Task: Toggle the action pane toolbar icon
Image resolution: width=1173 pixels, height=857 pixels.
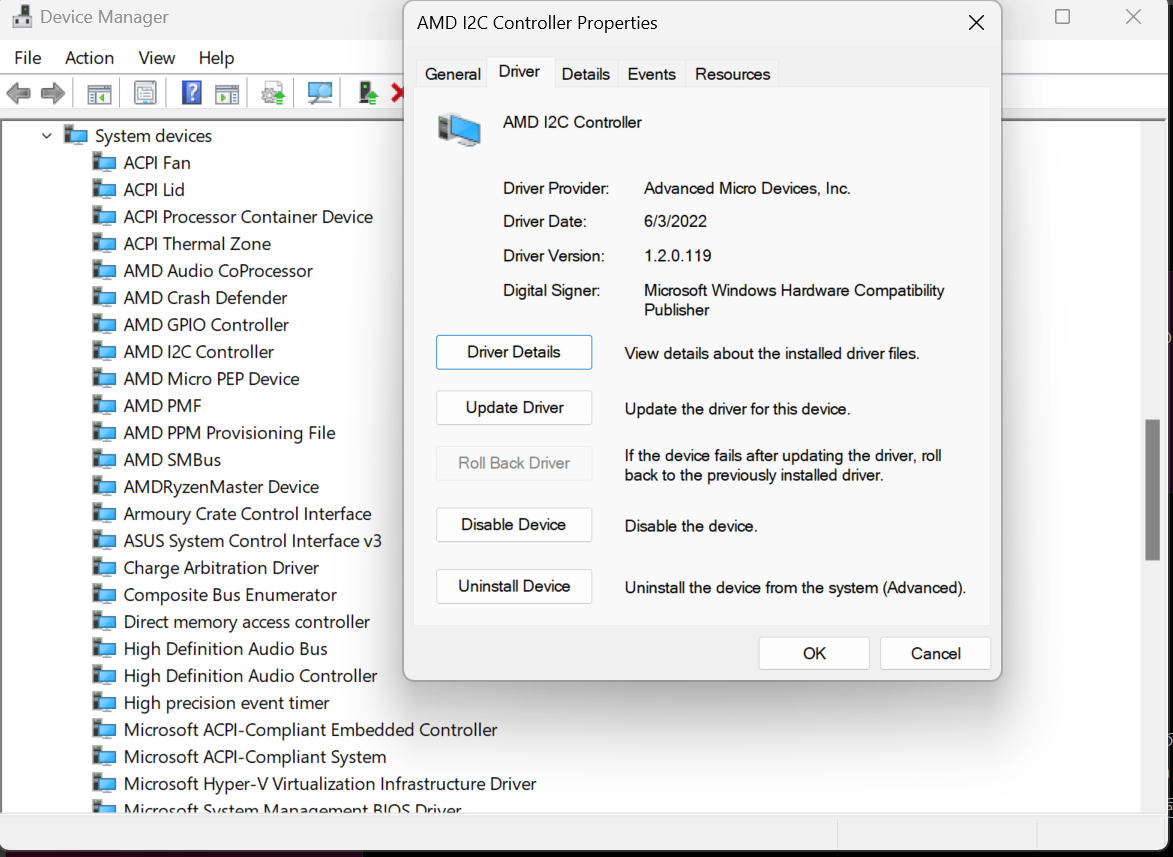Action: 227,94
